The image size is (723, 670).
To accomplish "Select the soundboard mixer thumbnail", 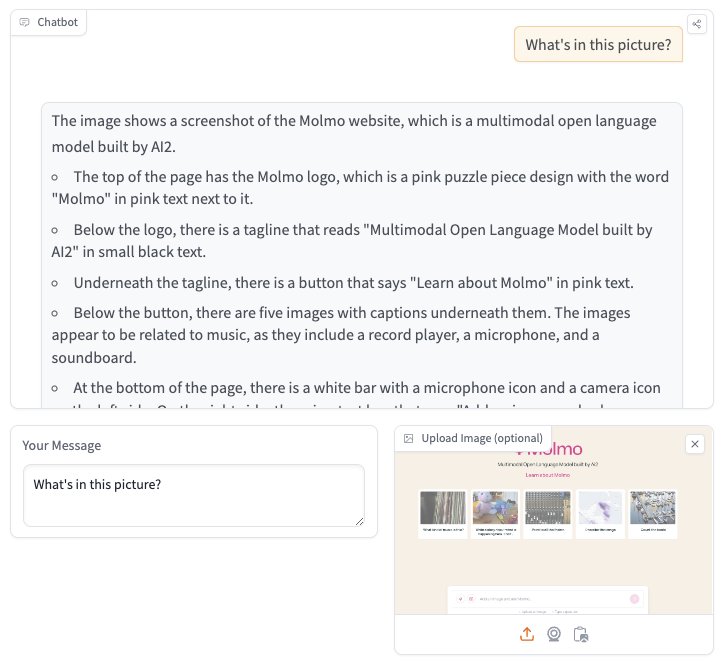I will click(x=548, y=507).
